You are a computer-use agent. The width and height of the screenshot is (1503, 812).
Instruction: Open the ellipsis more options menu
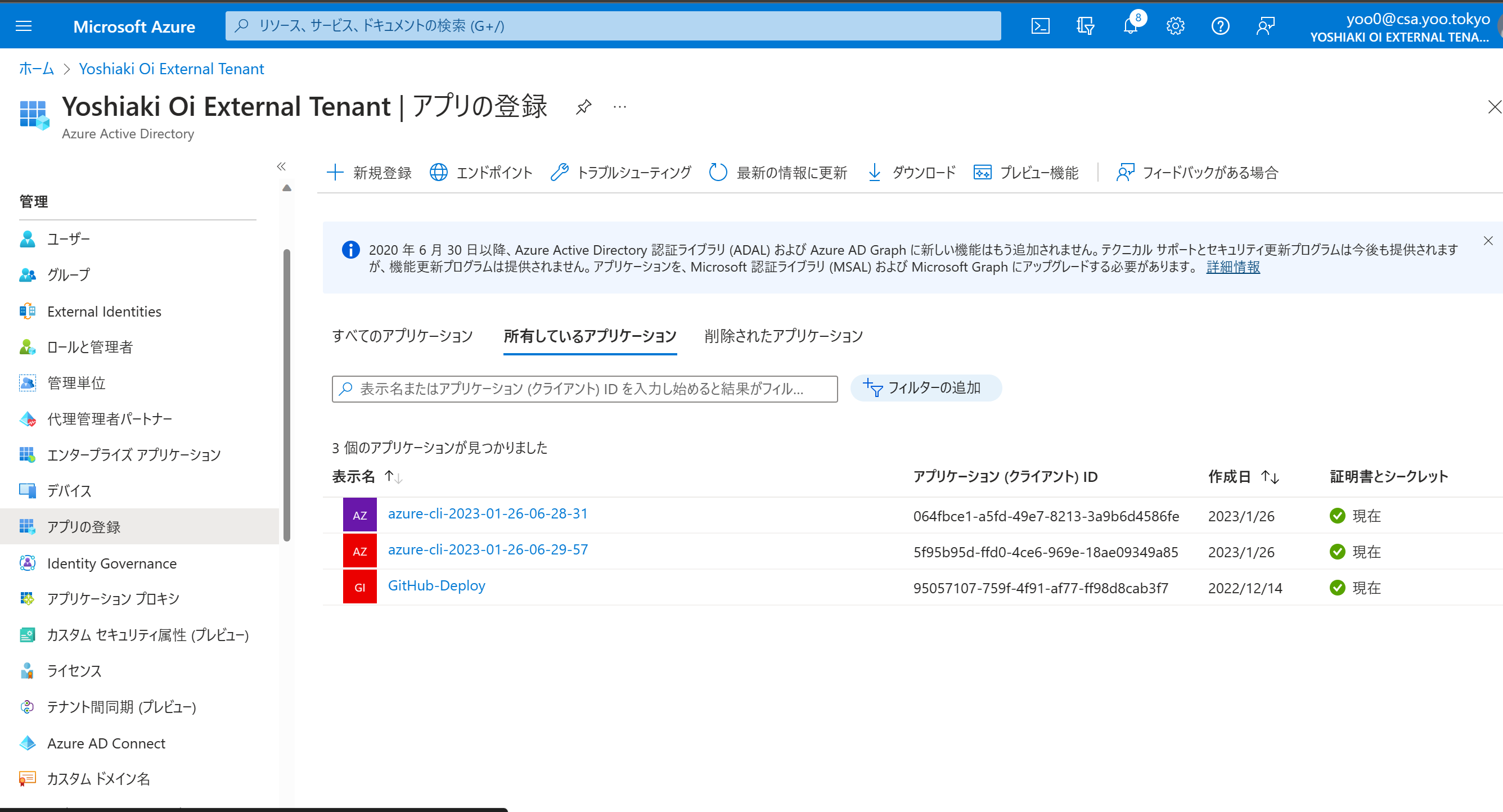(x=620, y=107)
